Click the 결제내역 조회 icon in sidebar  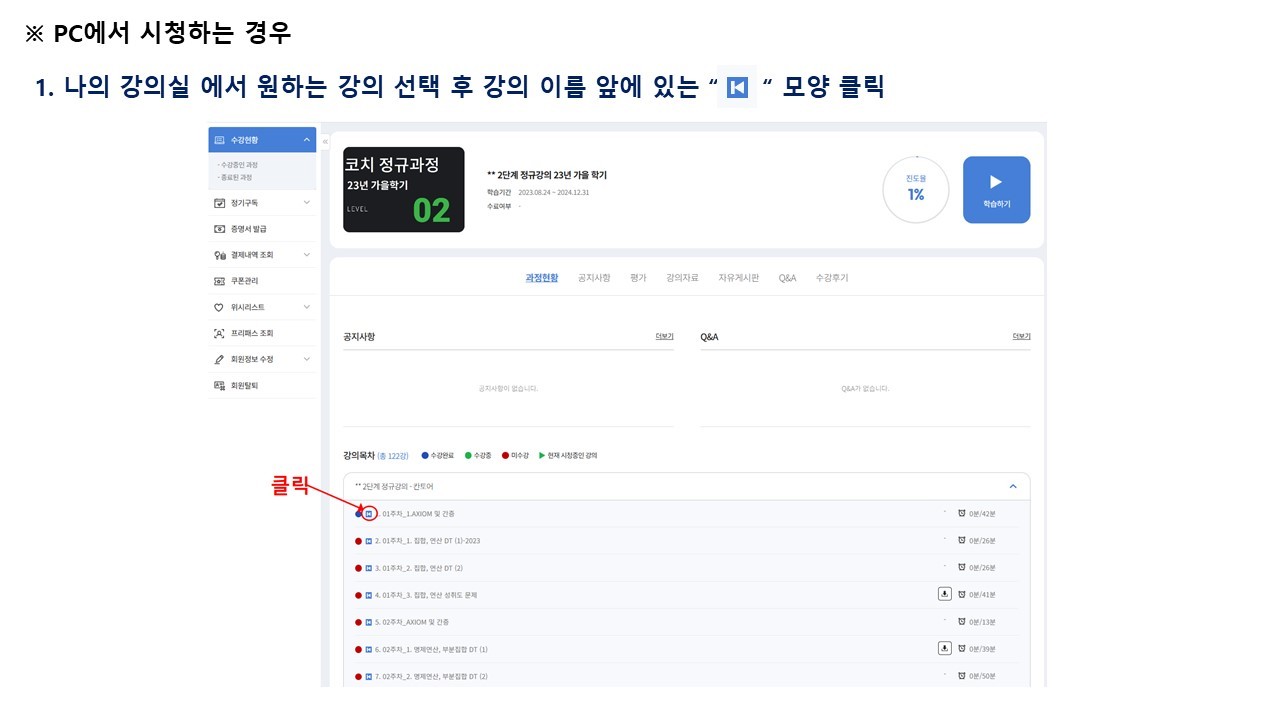point(219,255)
